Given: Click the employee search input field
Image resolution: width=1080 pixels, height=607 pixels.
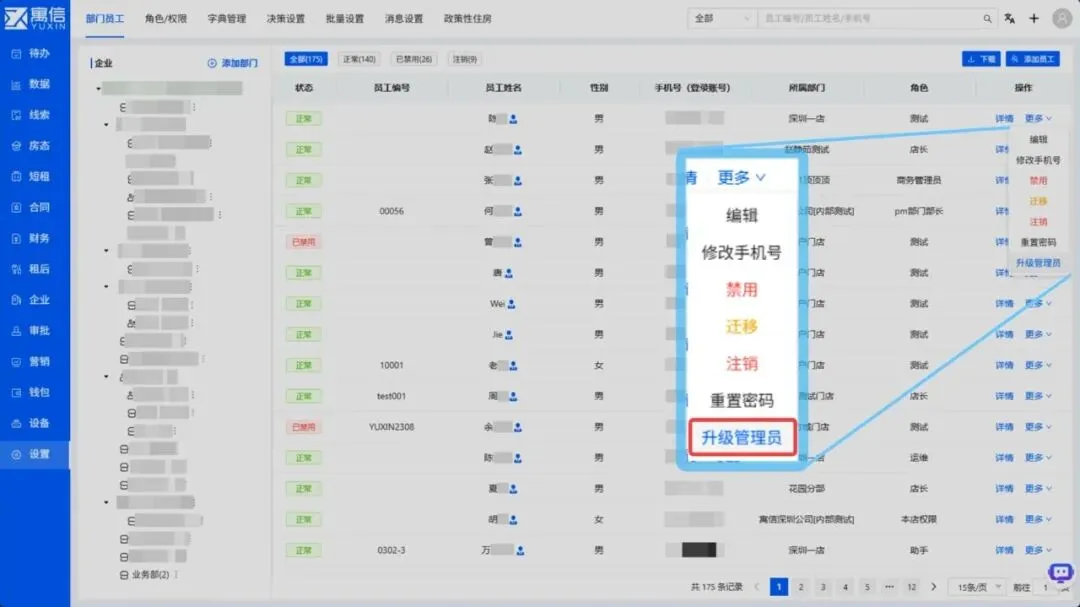Looking at the screenshot, I should 869,19.
